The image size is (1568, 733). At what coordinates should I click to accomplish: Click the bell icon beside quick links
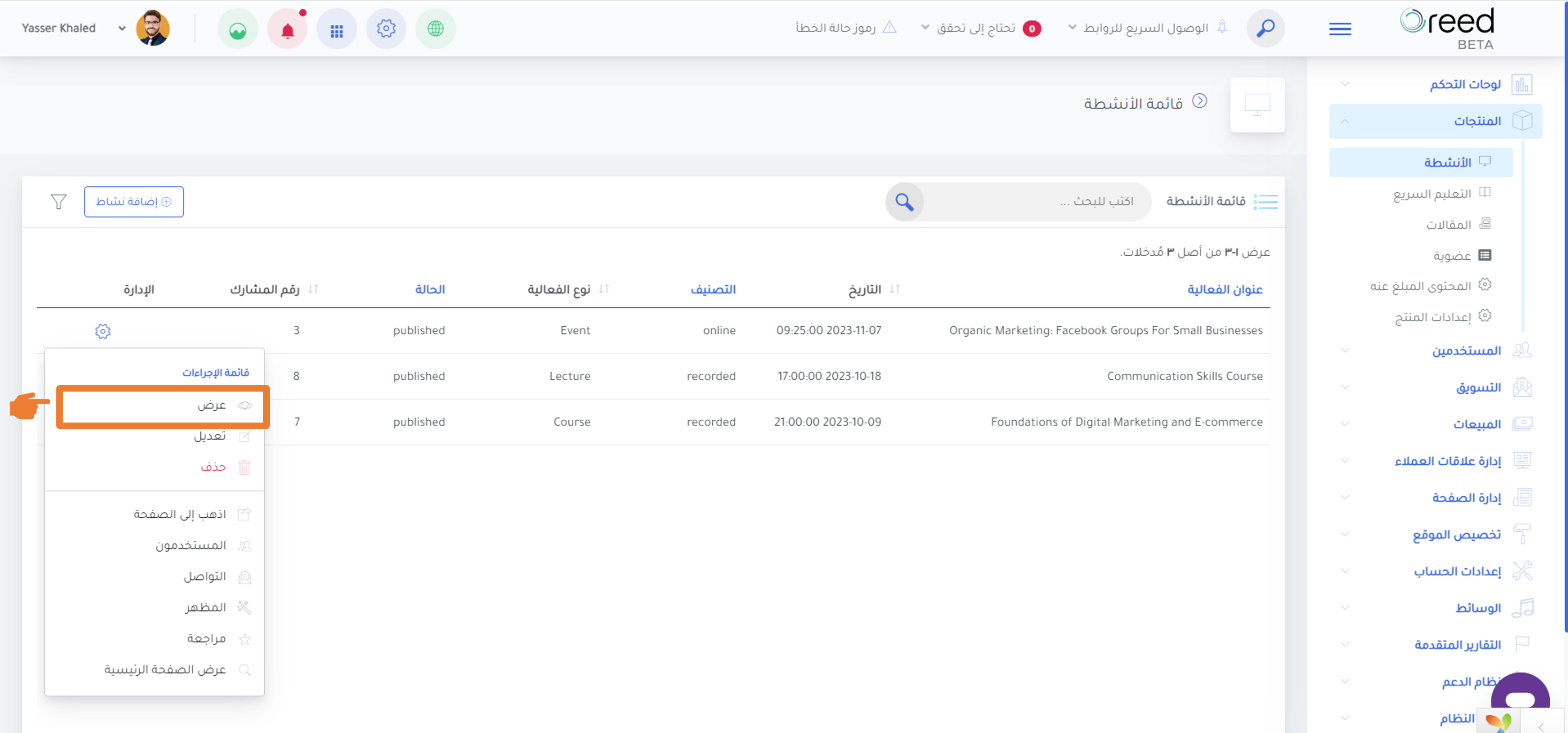point(1222,27)
